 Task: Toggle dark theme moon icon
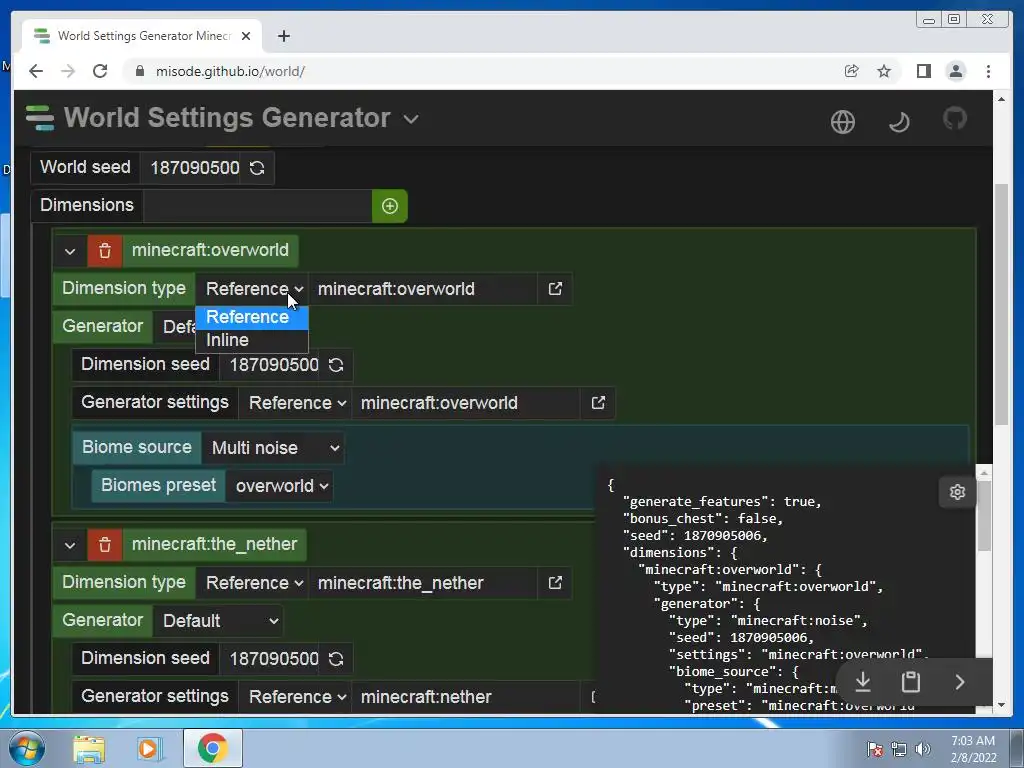(x=899, y=121)
